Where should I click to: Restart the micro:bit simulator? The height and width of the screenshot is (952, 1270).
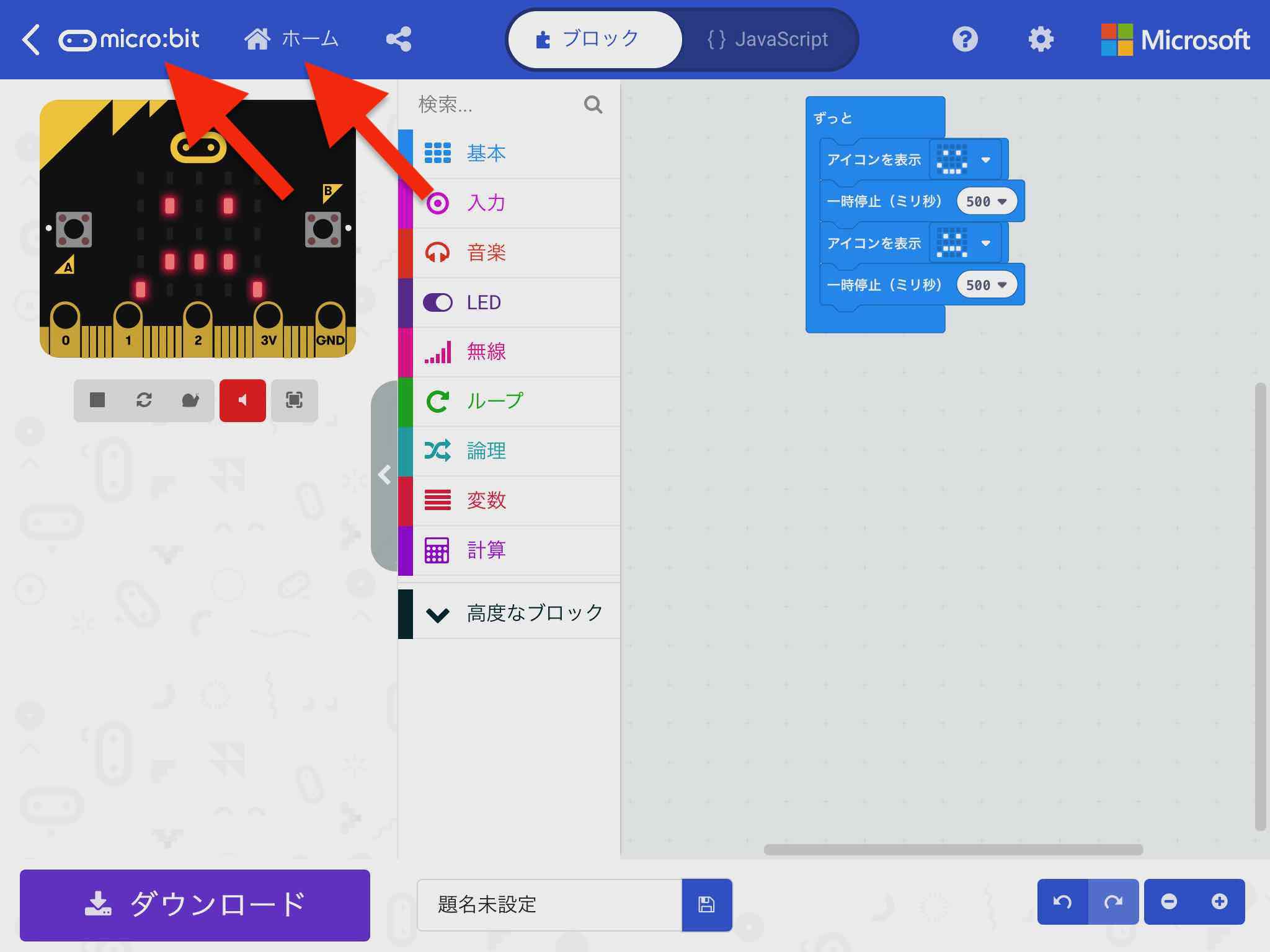pyautogui.click(x=144, y=401)
